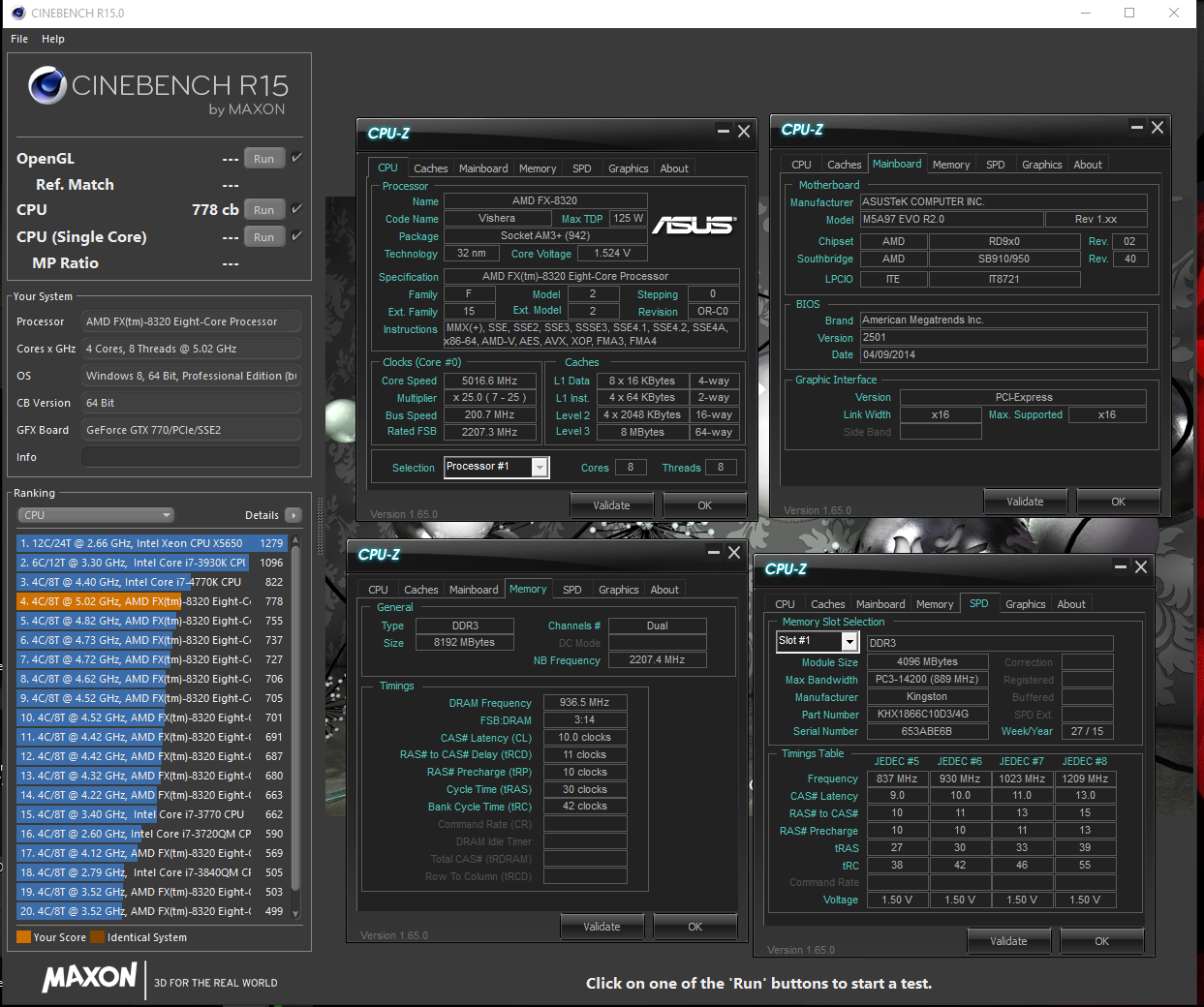
Task: Select ranking entry Intel Core i7-3840QM
Action: point(151,872)
